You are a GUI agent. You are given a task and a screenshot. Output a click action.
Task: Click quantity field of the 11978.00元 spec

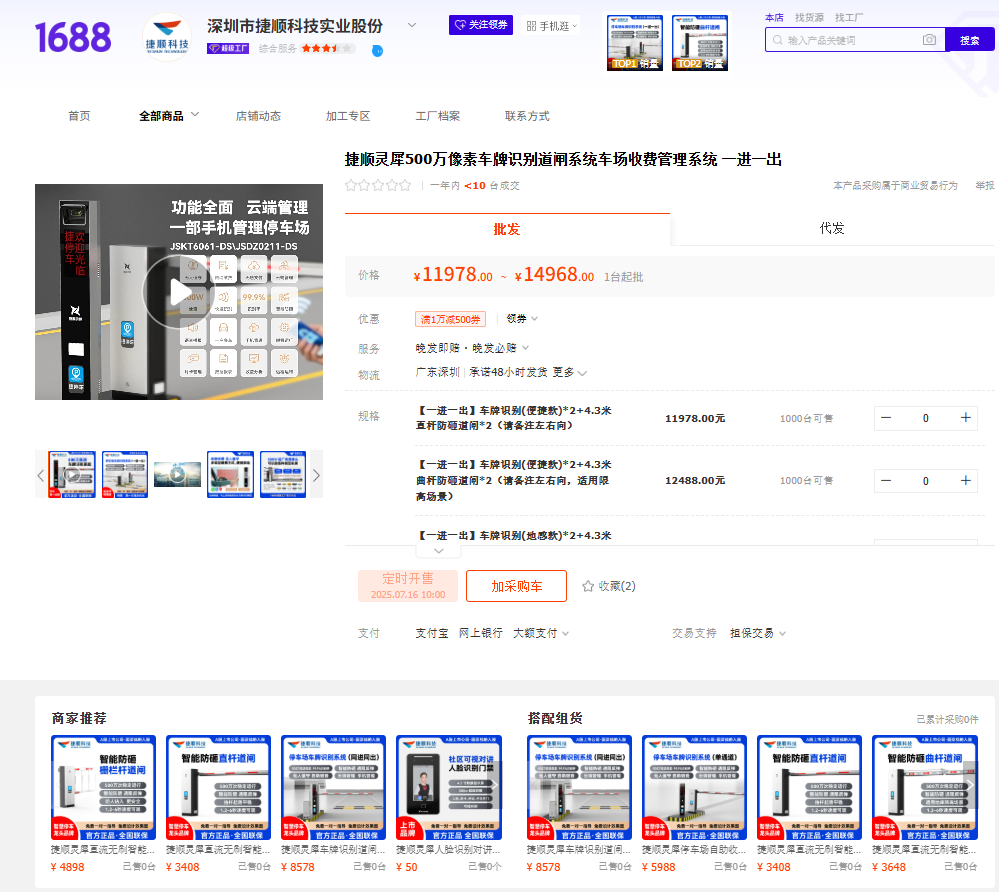[x=926, y=418]
